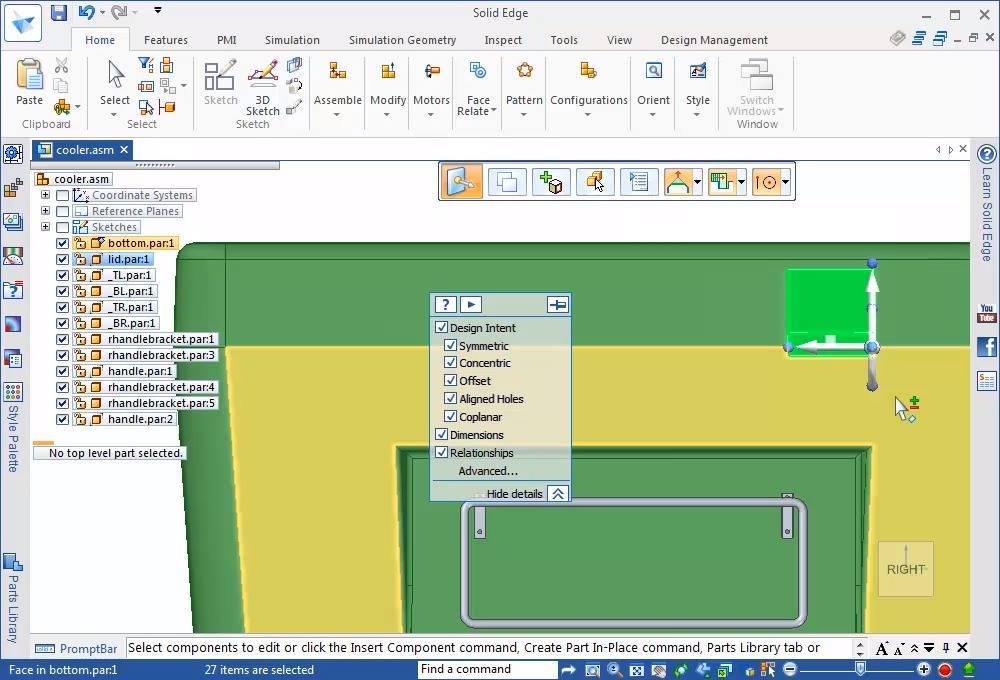Viewport: 1000px width, 680px height.
Task: Open the Style icon in ribbon
Action: [x=698, y=70]
